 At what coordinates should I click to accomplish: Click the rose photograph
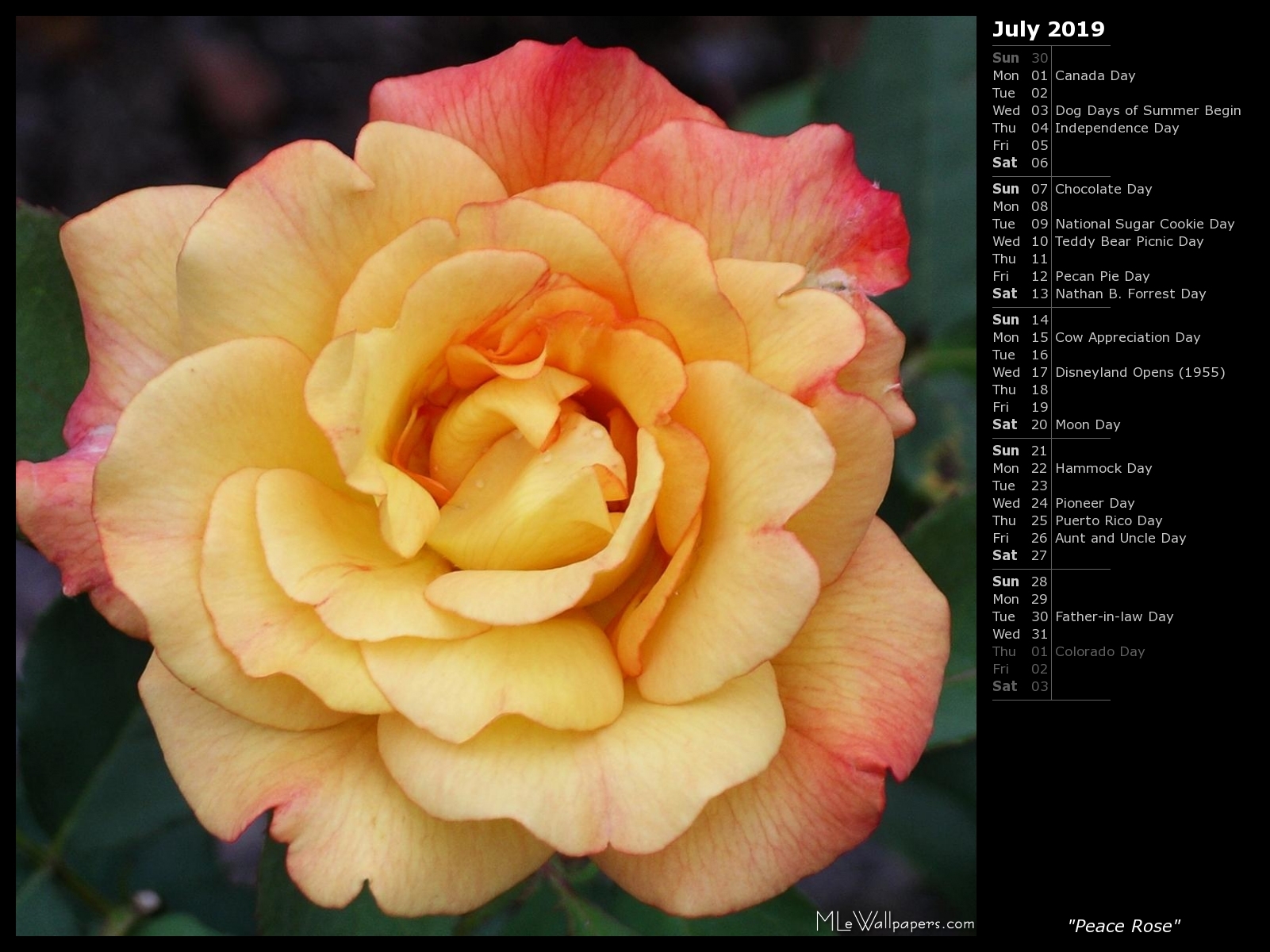(x=496, y=475)
